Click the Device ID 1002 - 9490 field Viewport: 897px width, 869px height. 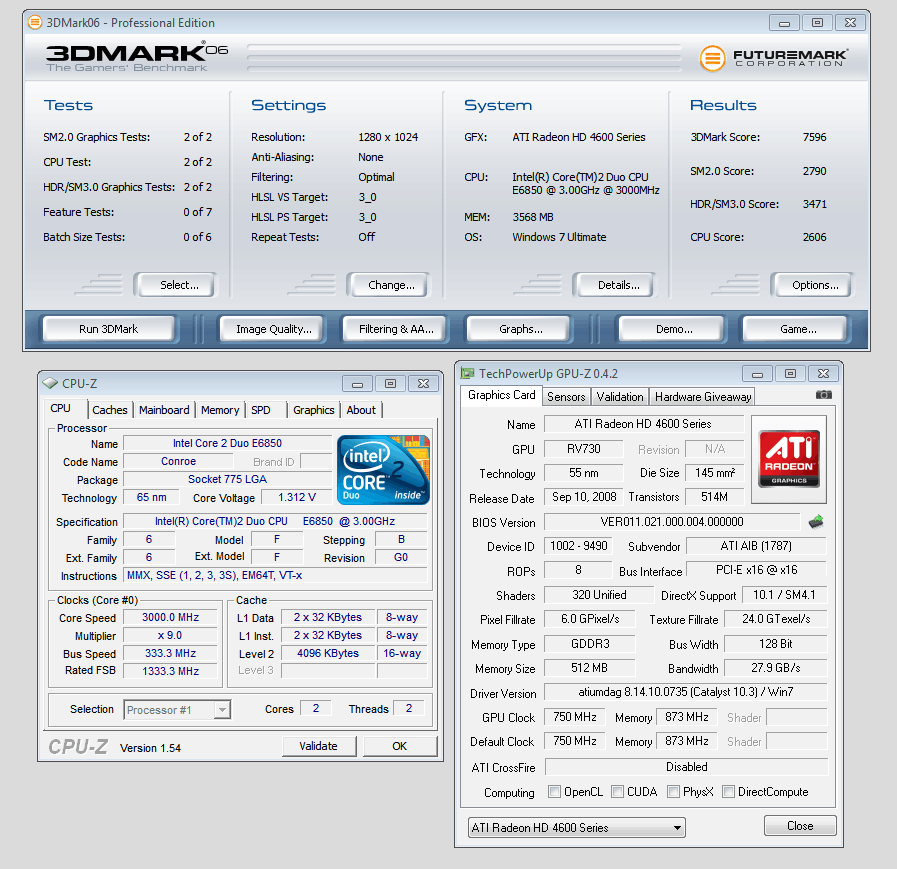tap(578, 546)
